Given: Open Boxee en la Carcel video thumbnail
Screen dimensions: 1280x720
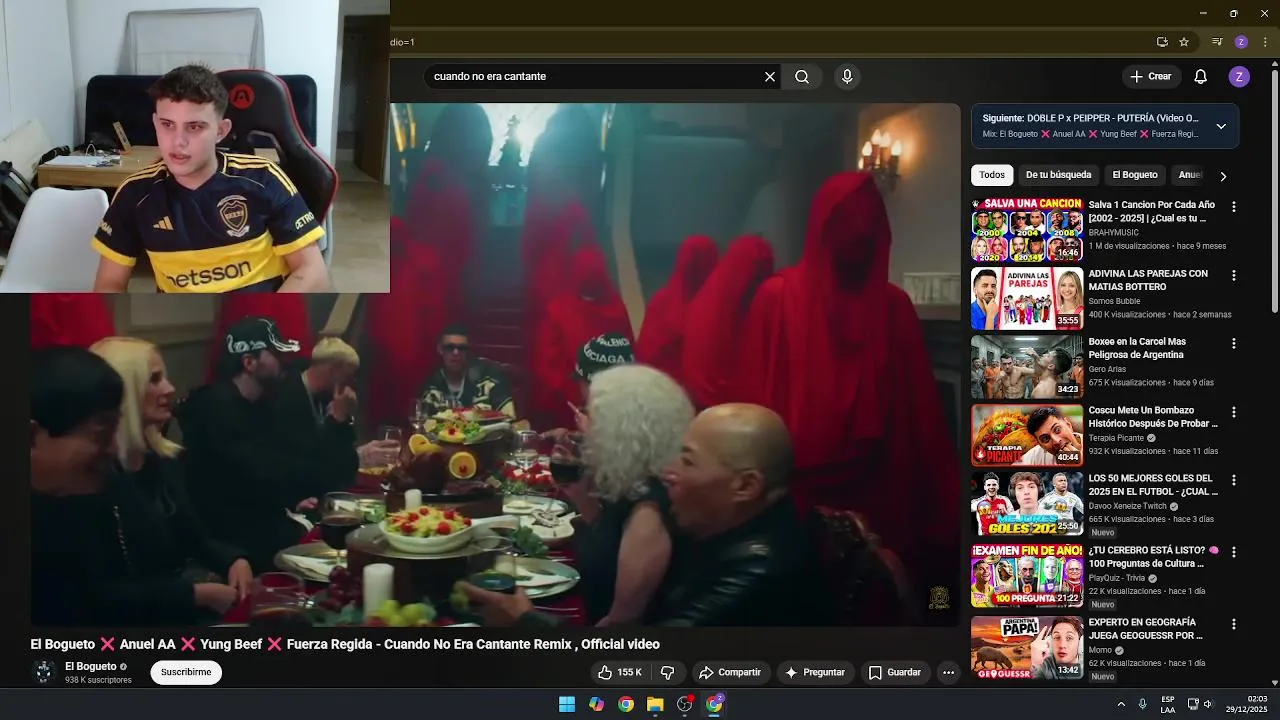Looking at the screenshot, I should tap(1027, 367).
